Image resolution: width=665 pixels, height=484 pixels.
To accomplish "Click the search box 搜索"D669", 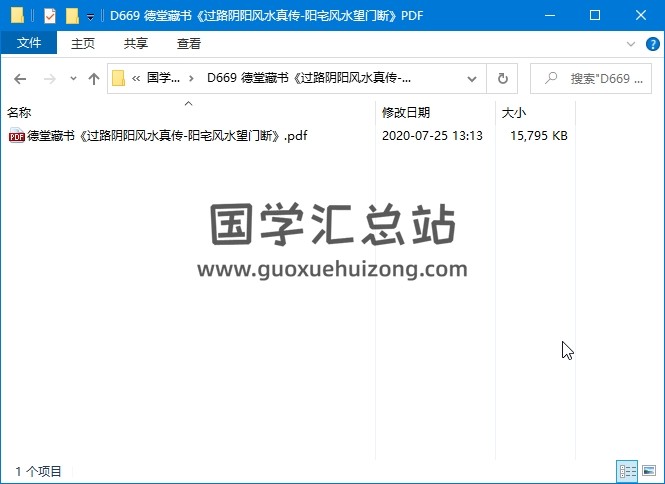I will click(x=591, y=78).
